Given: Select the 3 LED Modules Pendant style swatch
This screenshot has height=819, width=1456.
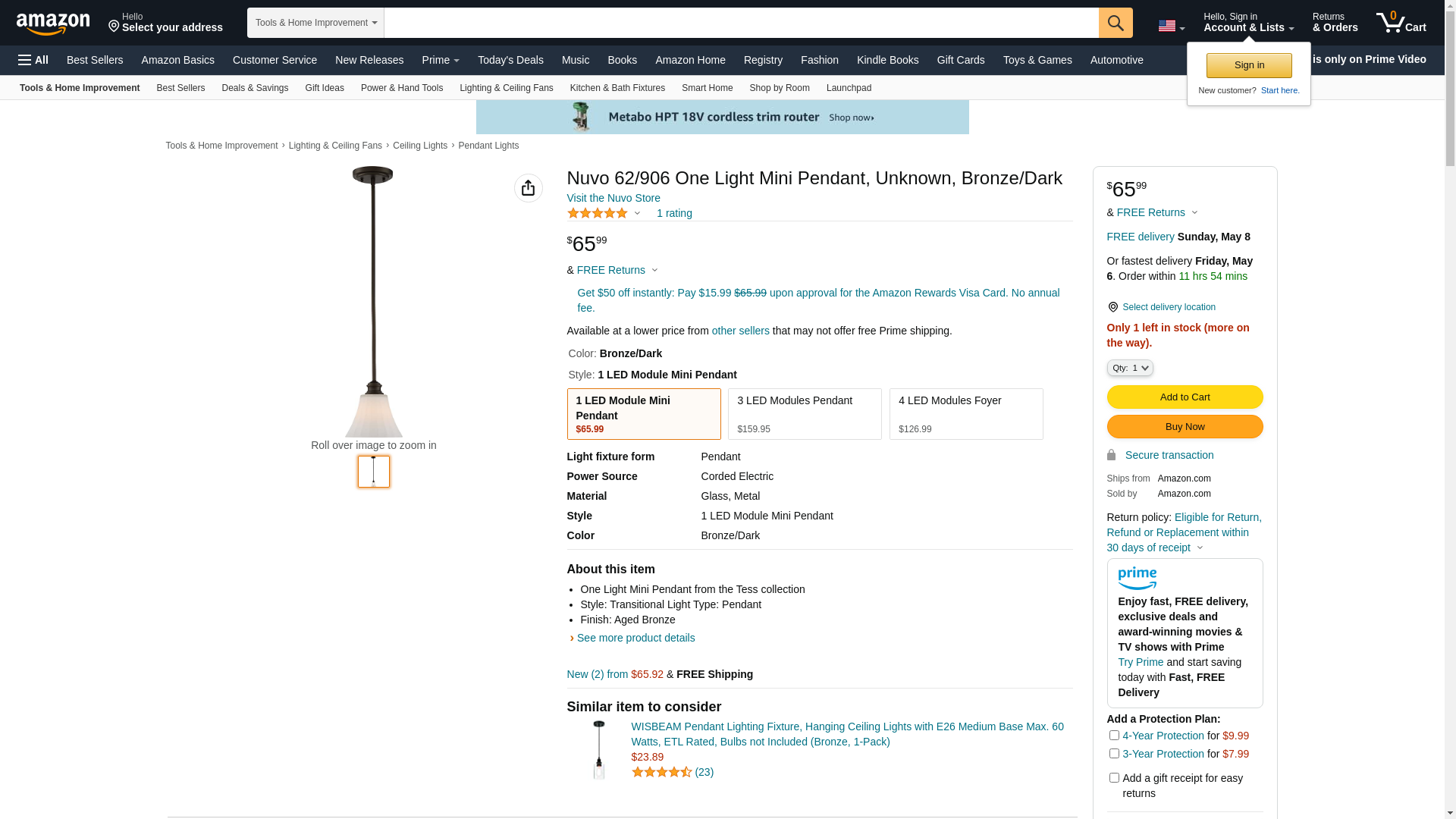Looking at the screenshot, I should 805,414.
